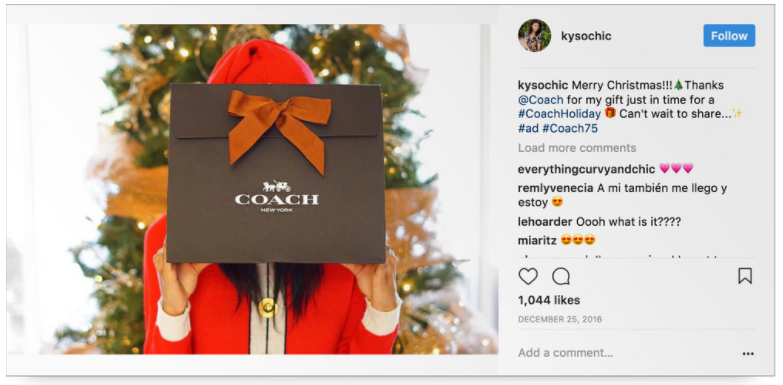Save post with the bookmark icon

745,276
